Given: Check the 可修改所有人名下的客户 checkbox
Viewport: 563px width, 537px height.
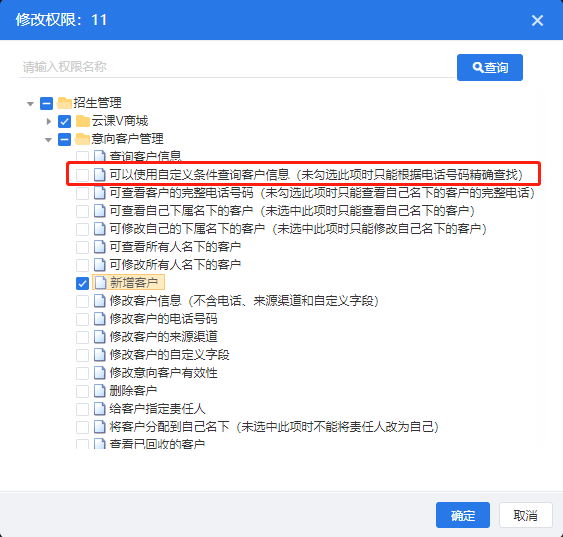Looking at the screenshot, I should (x=82, y=265).
